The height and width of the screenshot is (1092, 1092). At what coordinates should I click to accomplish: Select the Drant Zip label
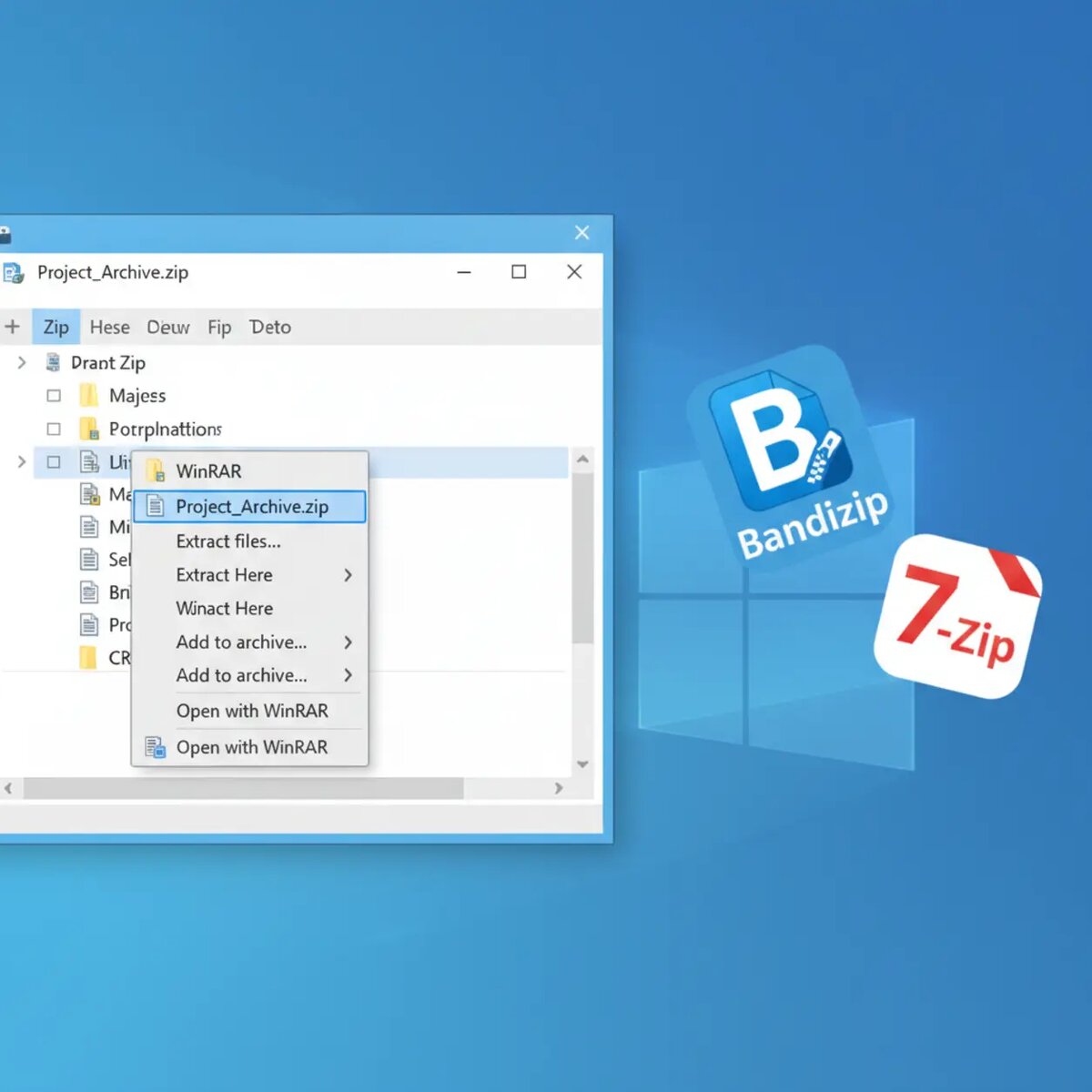(108, 362)
